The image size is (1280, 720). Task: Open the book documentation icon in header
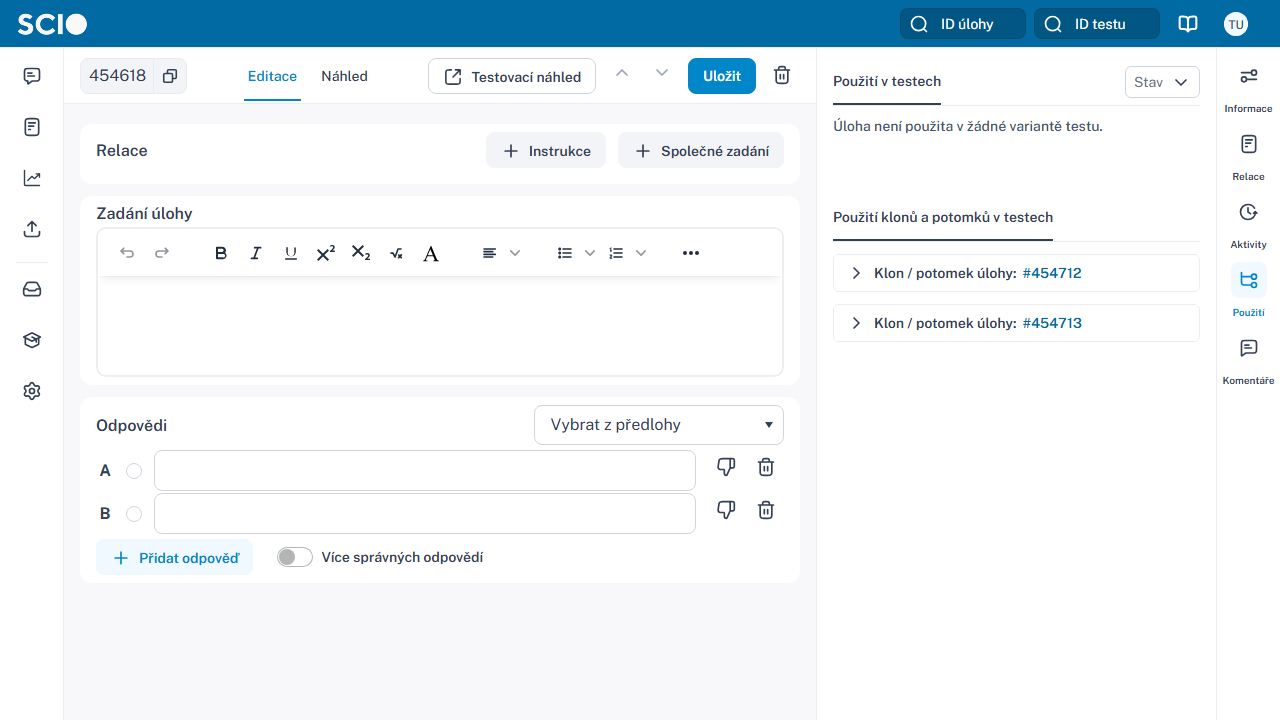tap(1188, 24)
